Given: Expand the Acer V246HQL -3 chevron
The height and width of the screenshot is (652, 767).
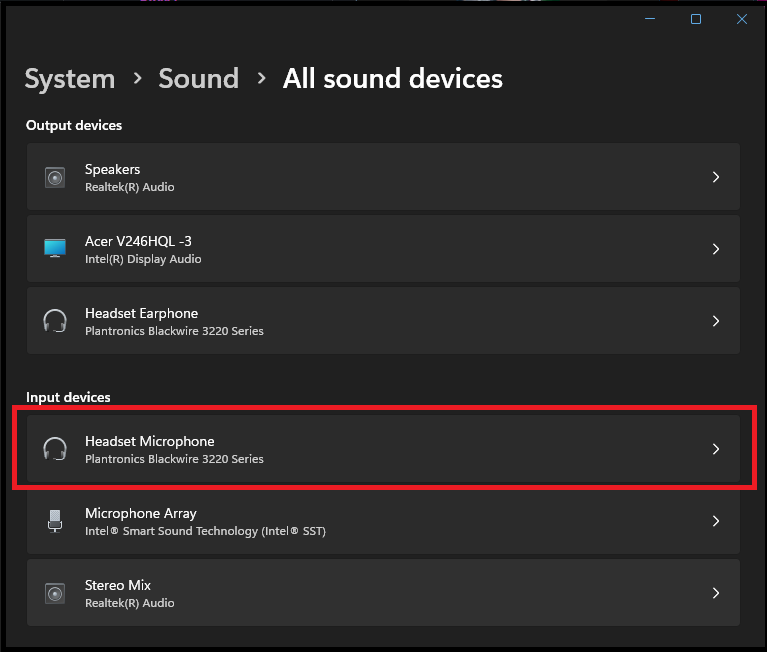Looking at the screenshot, I should pos(716,249).
